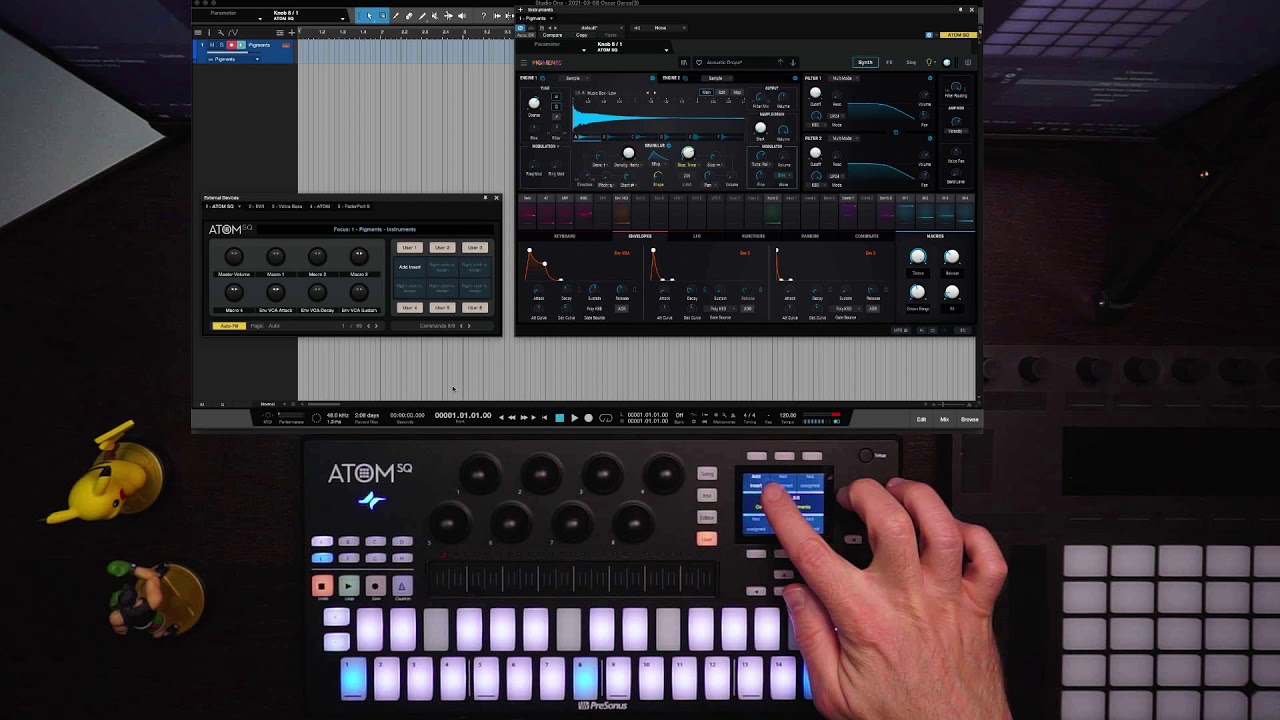Select the Eraser tool in the toolbar

pos(409,16)
